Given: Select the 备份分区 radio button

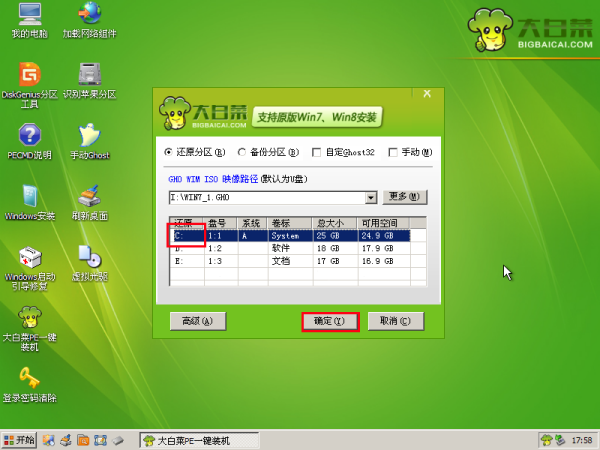Looking at the screenshot, I should (241, 152).
